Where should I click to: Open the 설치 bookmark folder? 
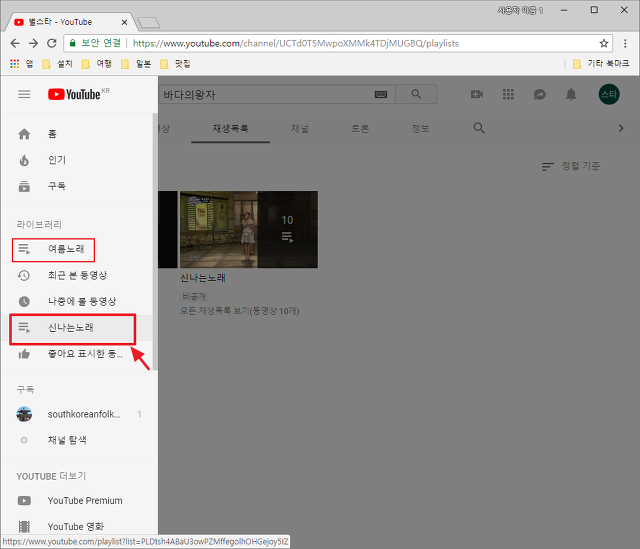(57, 64)
